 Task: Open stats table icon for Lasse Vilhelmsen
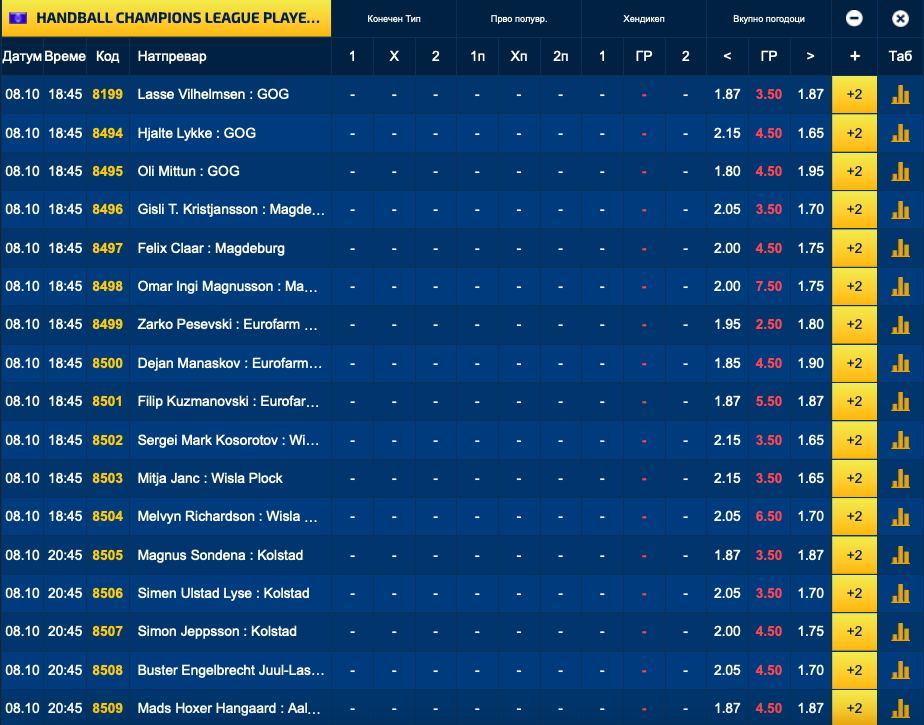900,94
